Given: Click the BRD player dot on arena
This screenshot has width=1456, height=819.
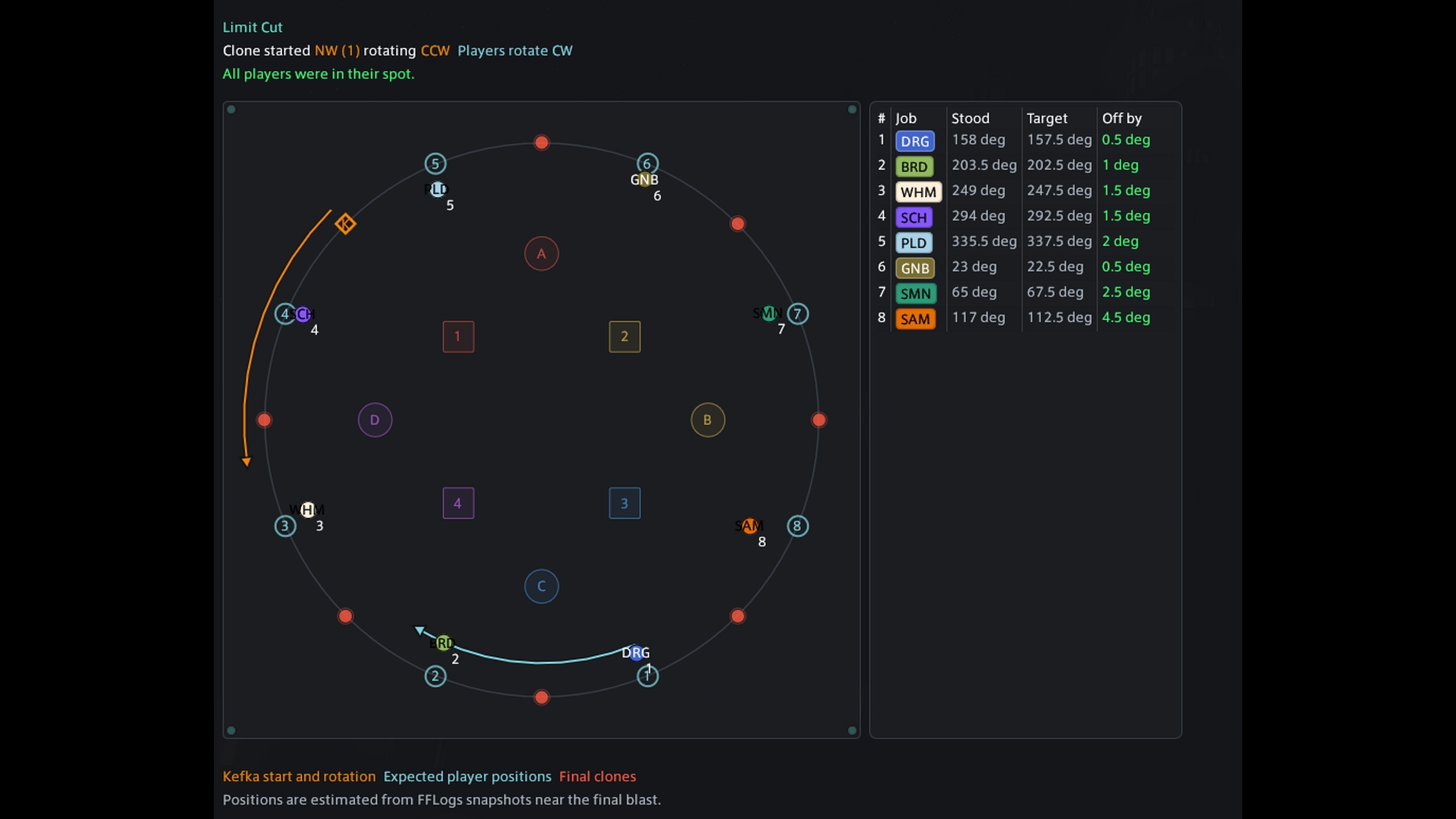Looking at the screenshot, I should (x=444, y=643).
